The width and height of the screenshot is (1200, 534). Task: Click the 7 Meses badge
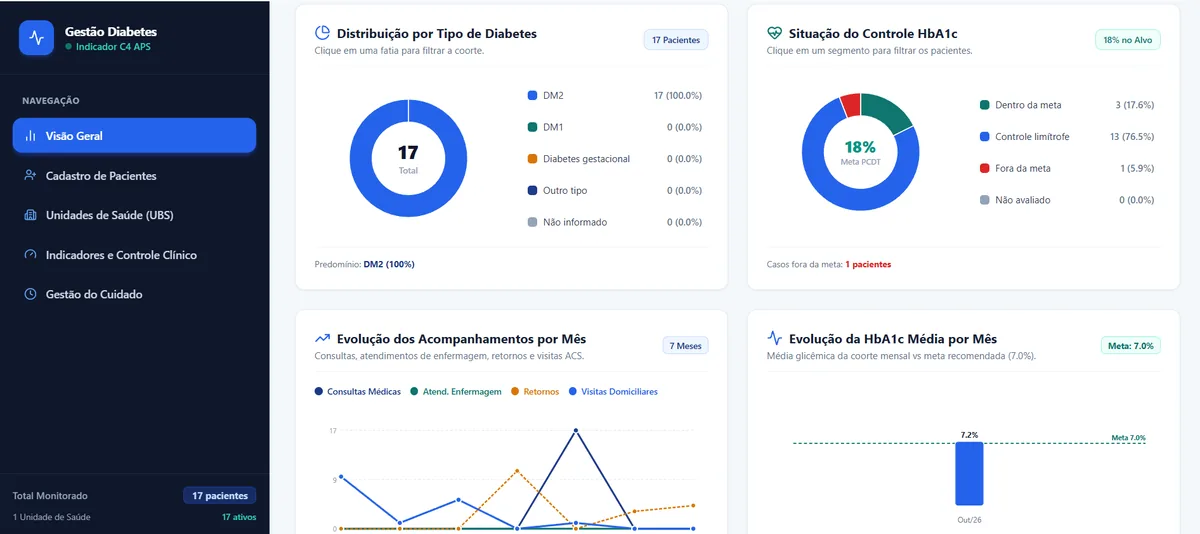686,346
